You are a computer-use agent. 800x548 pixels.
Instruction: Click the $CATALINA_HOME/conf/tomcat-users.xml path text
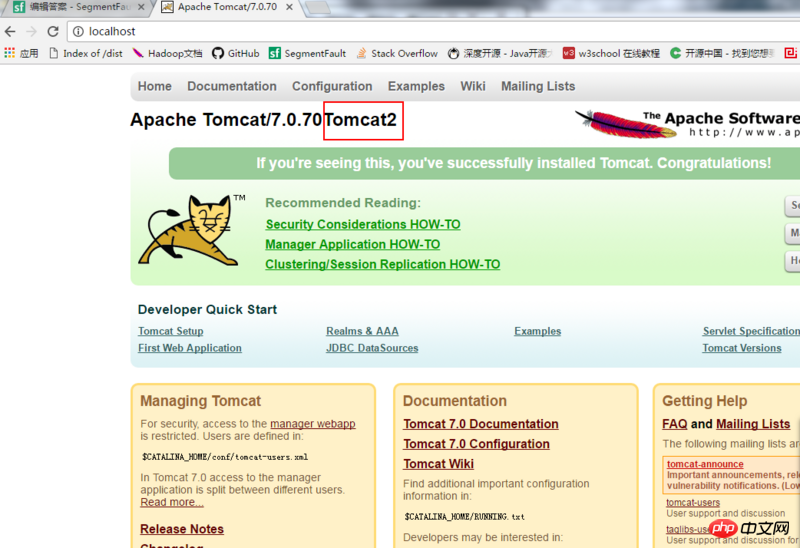pos(225,457)
